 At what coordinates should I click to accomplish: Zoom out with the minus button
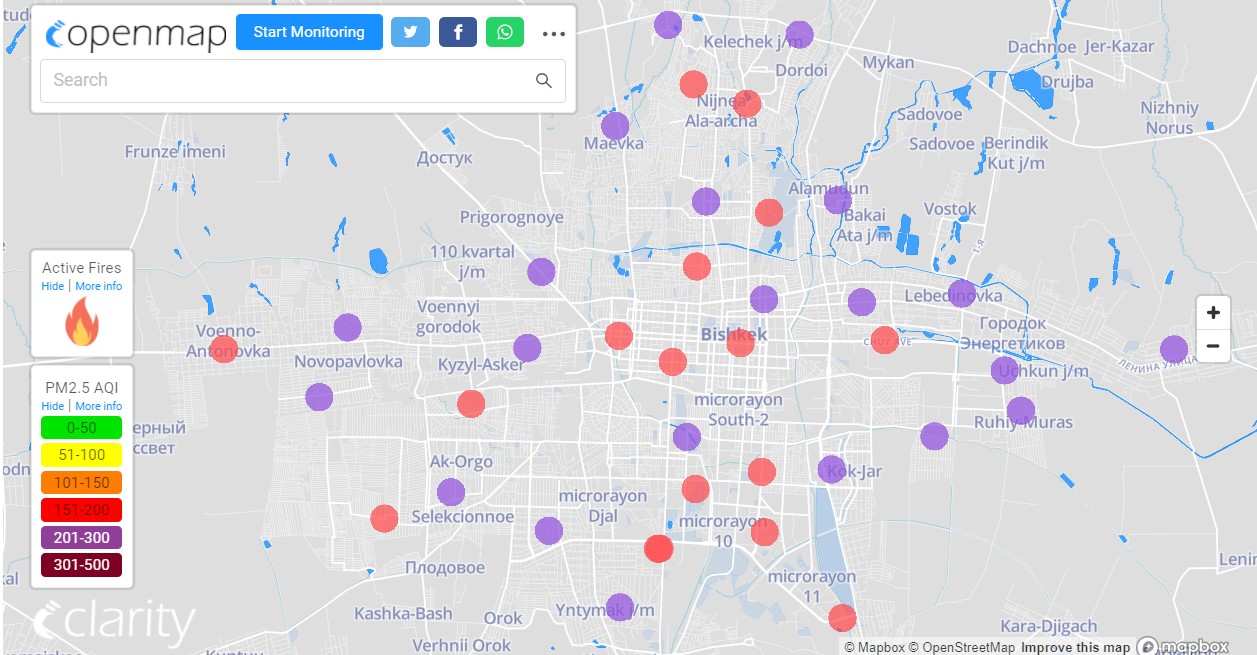click(1213, 346)
